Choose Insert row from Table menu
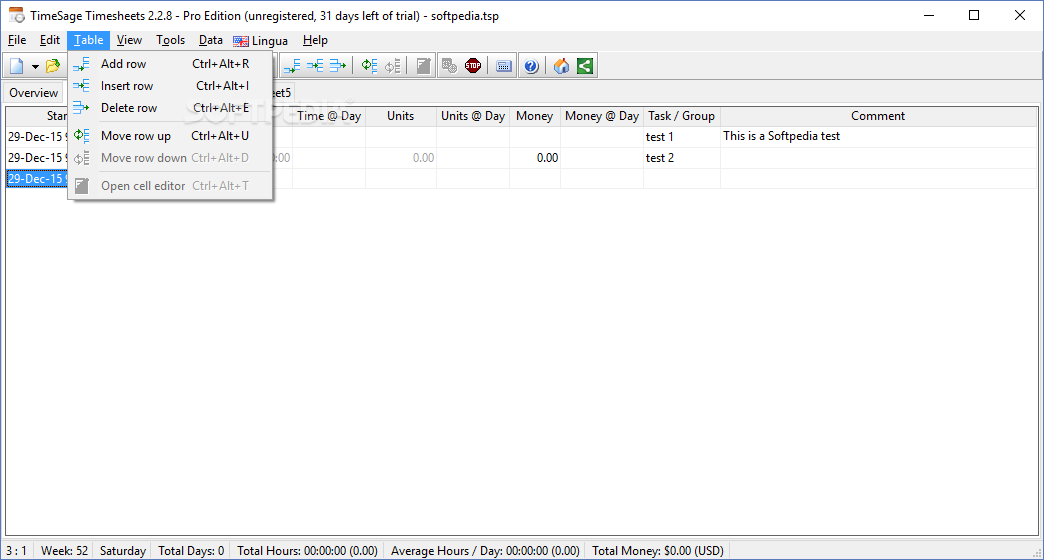Screen dimensions: 1044x560 click(170, 86)
